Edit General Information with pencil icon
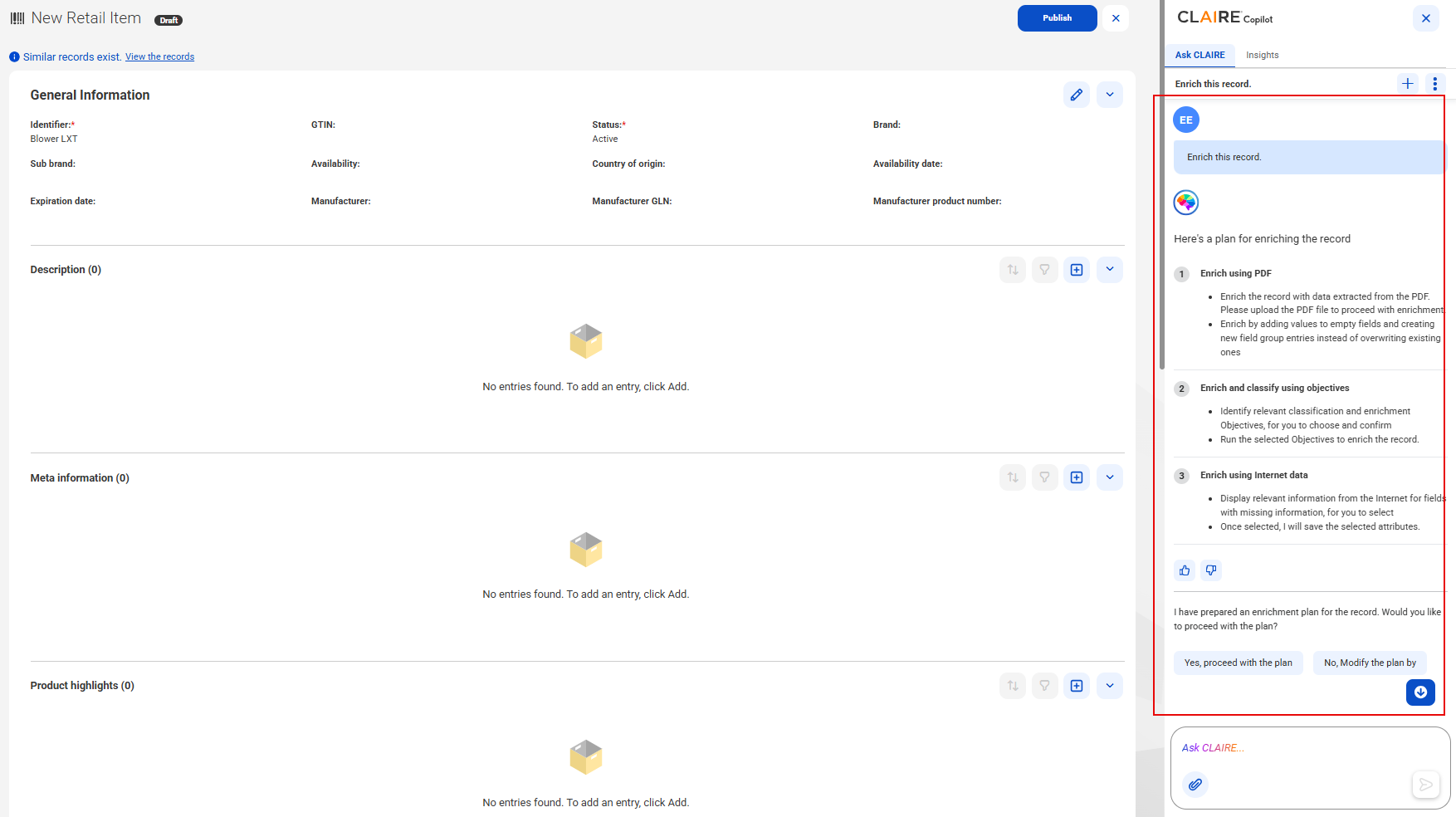 (x=1077, y=95)
